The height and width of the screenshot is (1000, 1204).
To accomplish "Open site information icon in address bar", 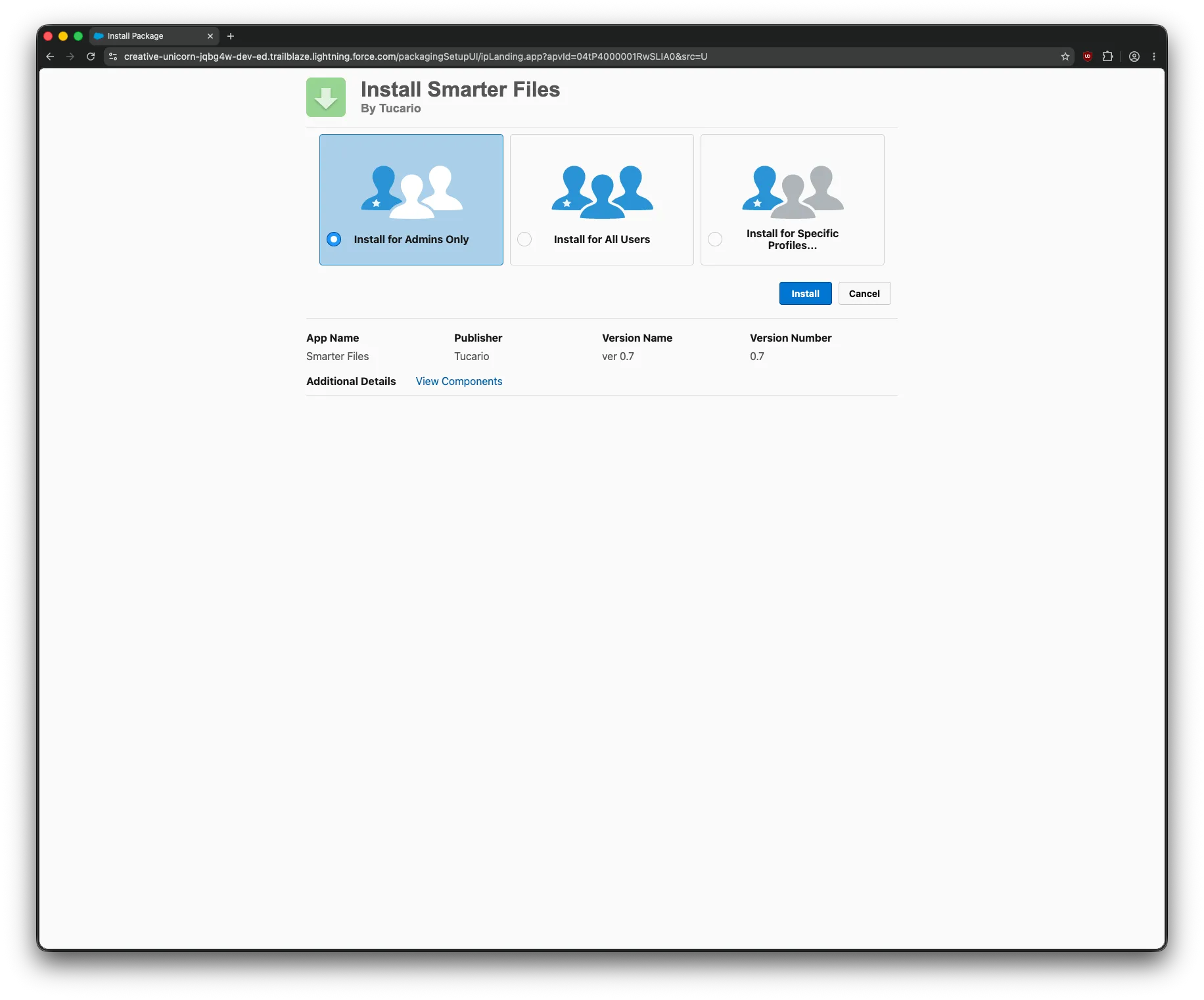I will point(113,57).
